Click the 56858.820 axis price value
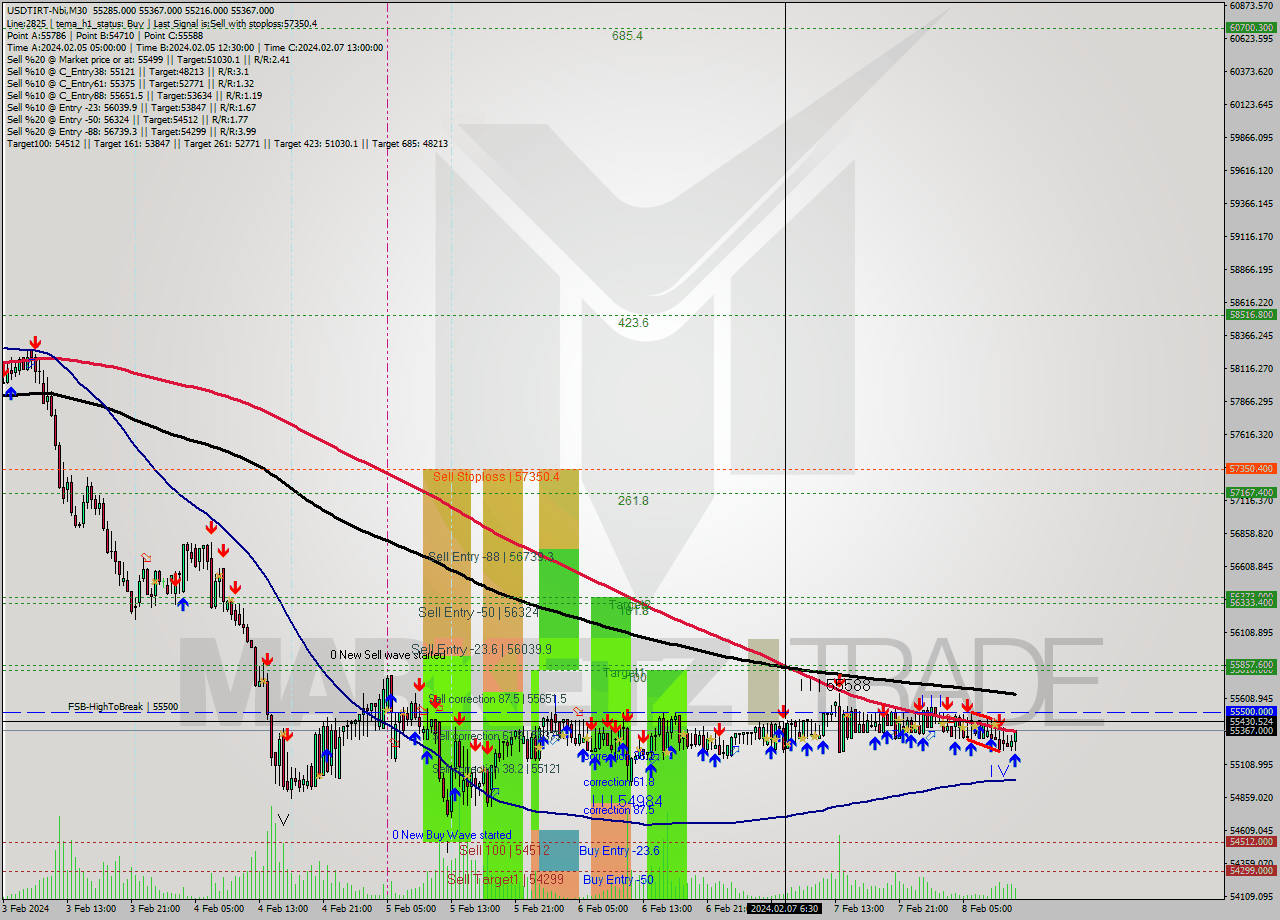 [1251, 534]
